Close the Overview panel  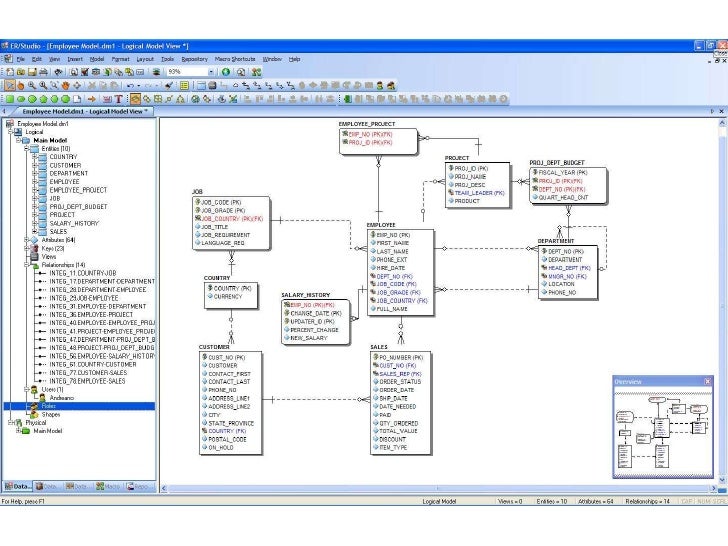708,382
